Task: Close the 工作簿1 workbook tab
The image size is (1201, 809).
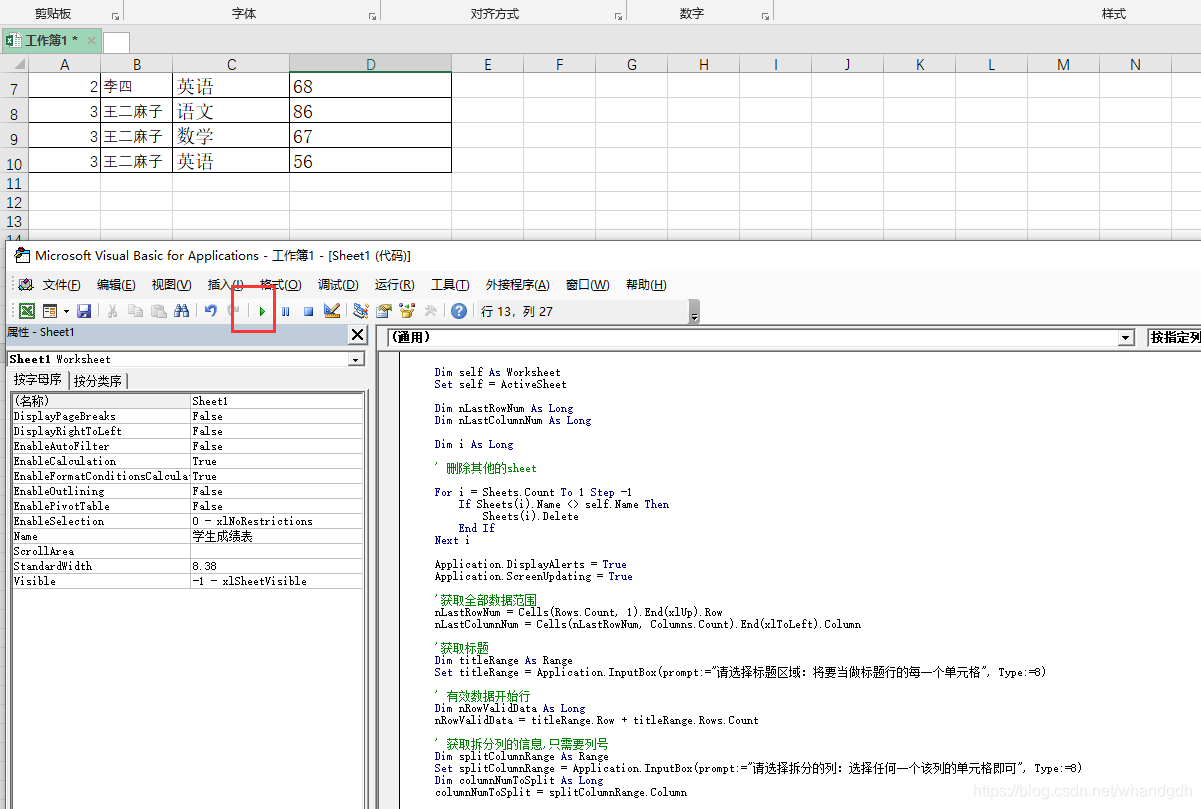Action: [91, 41]
